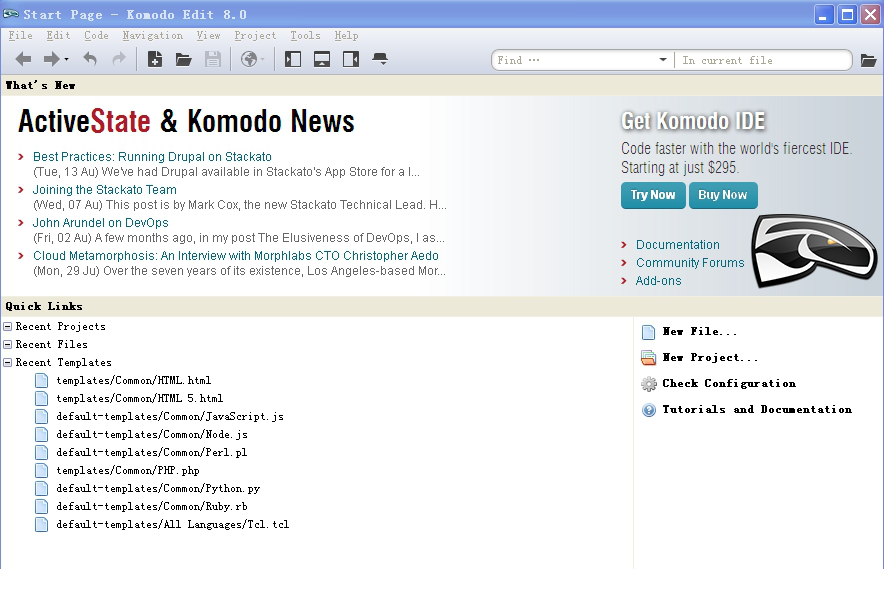Toggle focus mode hat icon
This screenshot has width=884, height=591.
[x=381, y=59]
